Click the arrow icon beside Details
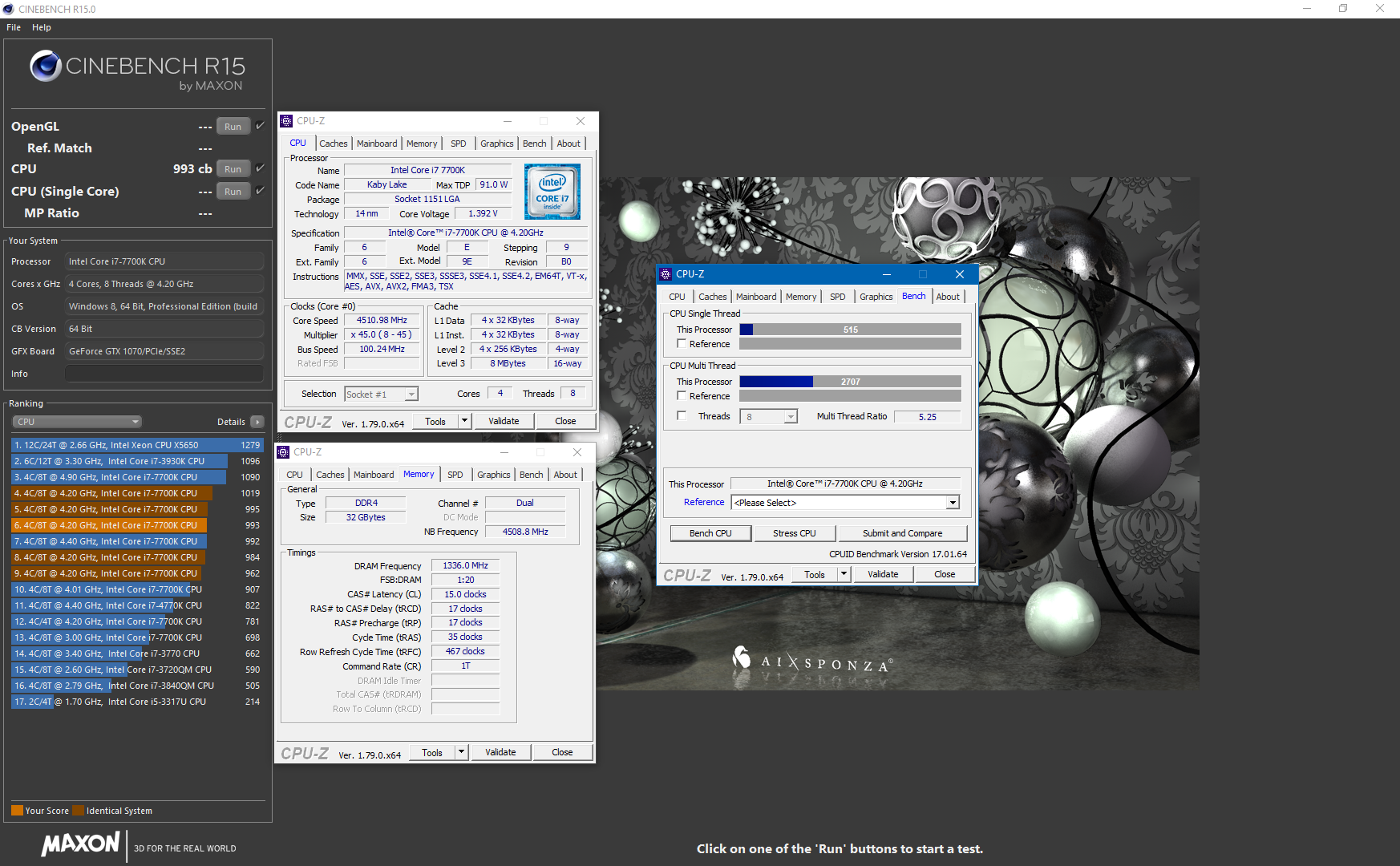The width and height of the screenshot is (1400, 866). [257, 422]
